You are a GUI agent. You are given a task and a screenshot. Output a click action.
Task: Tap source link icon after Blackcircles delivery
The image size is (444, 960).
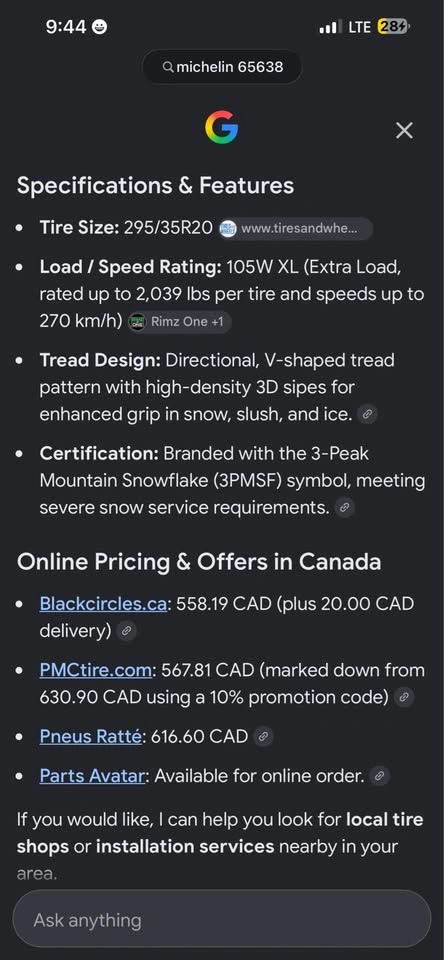(126, 631)
